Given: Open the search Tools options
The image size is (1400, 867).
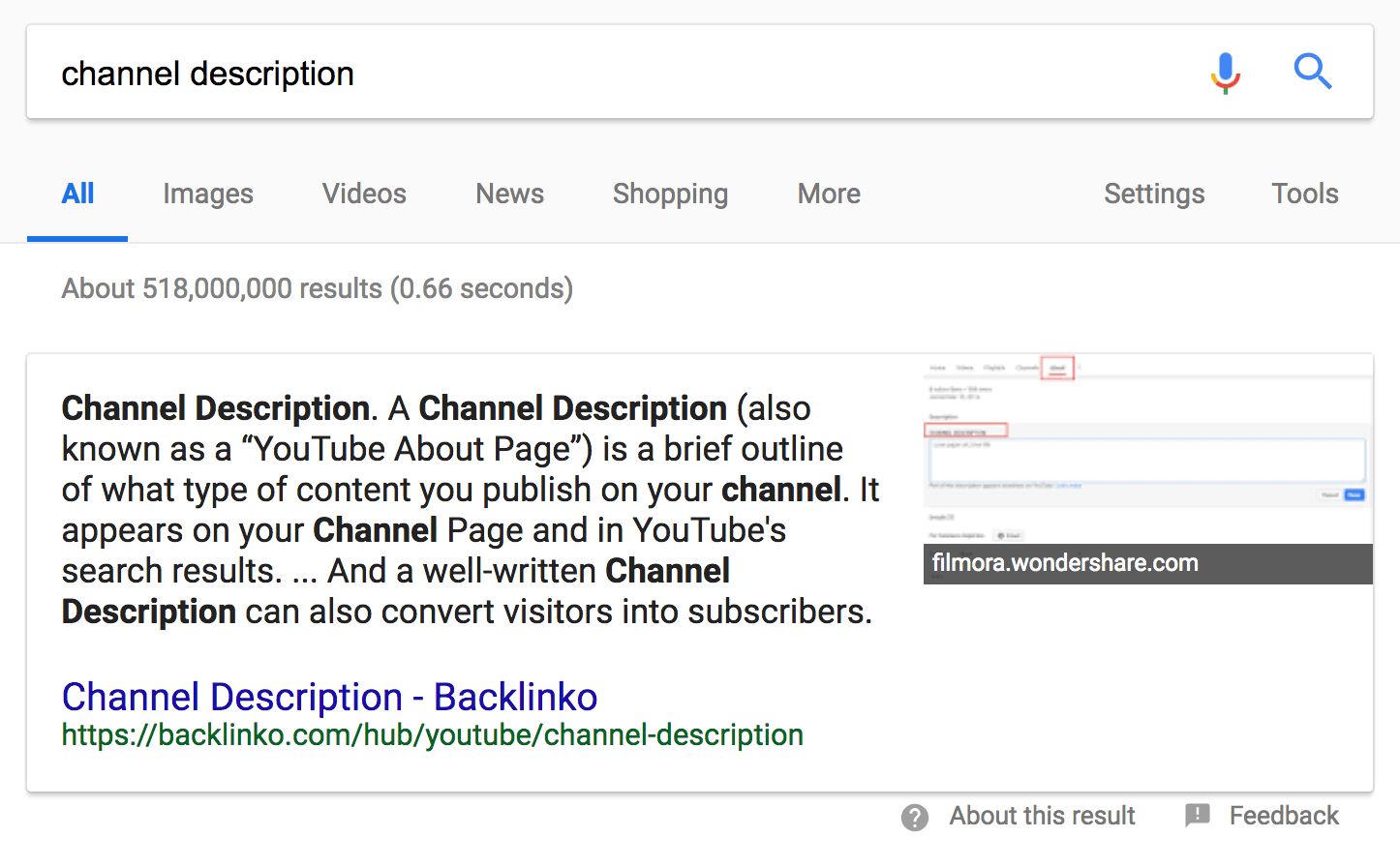Looking at the screenshot, I should 1305,194.
